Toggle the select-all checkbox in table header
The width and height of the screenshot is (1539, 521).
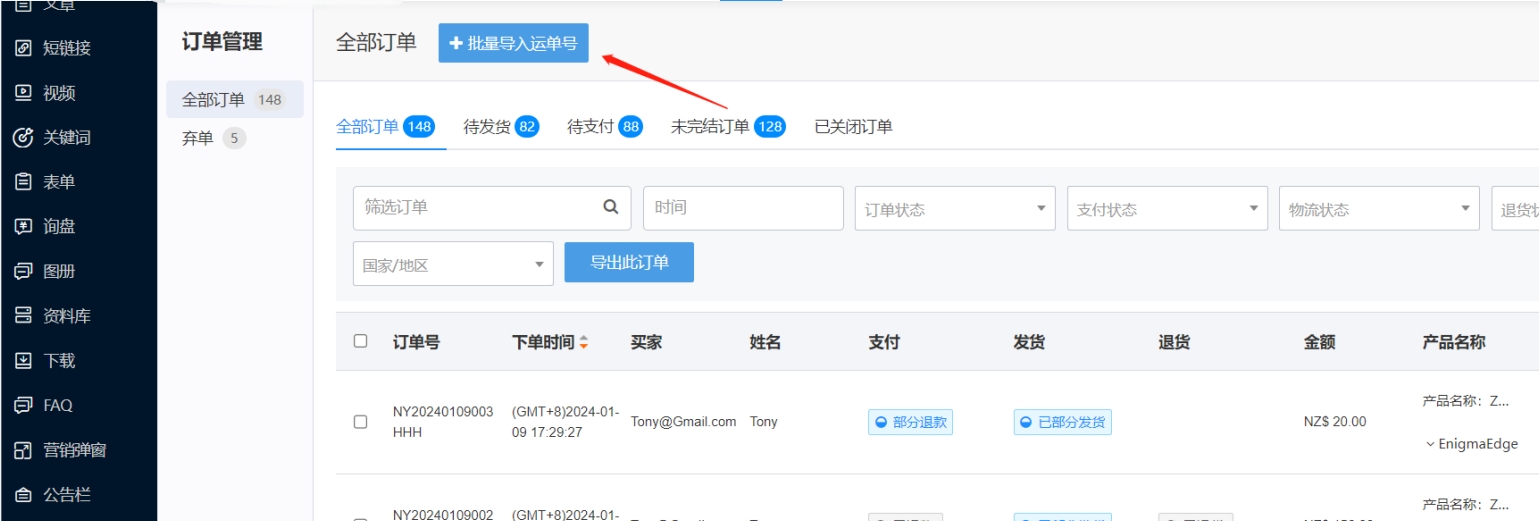coord(360,342)
